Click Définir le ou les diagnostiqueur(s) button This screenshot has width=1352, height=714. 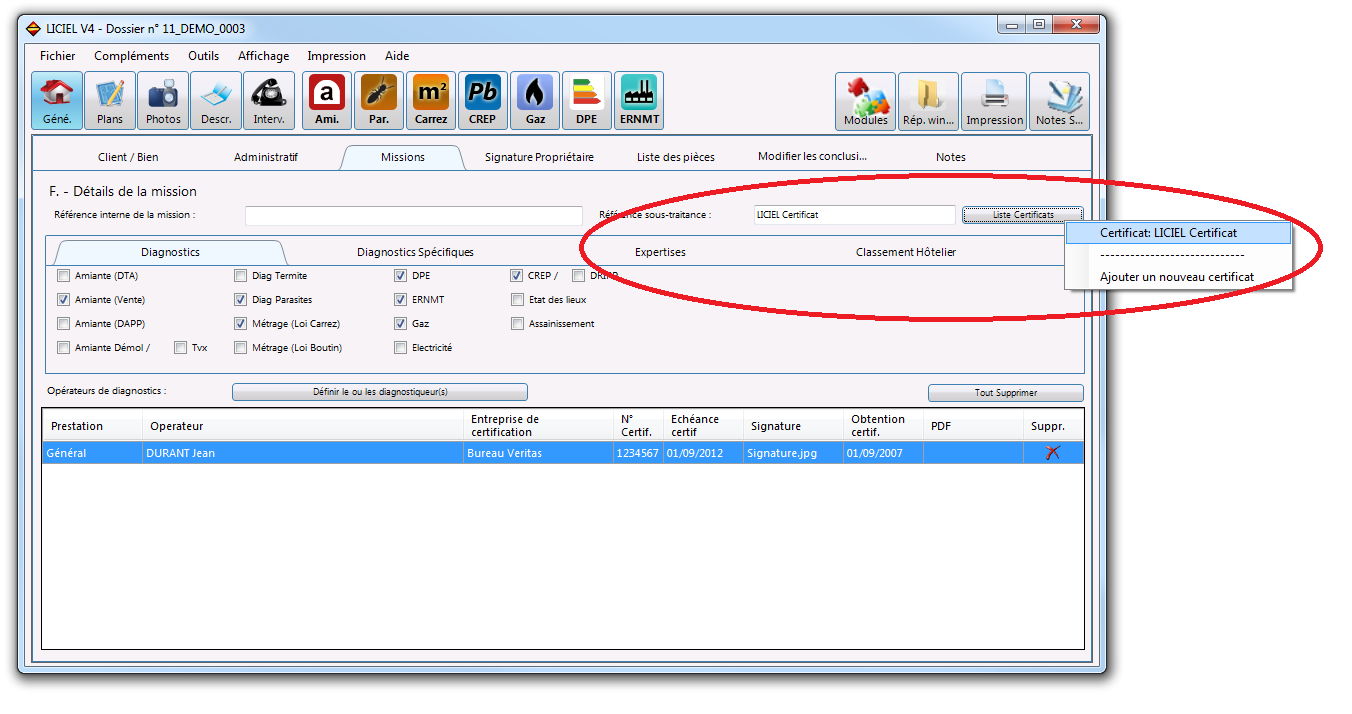click(x=380, y=393)
